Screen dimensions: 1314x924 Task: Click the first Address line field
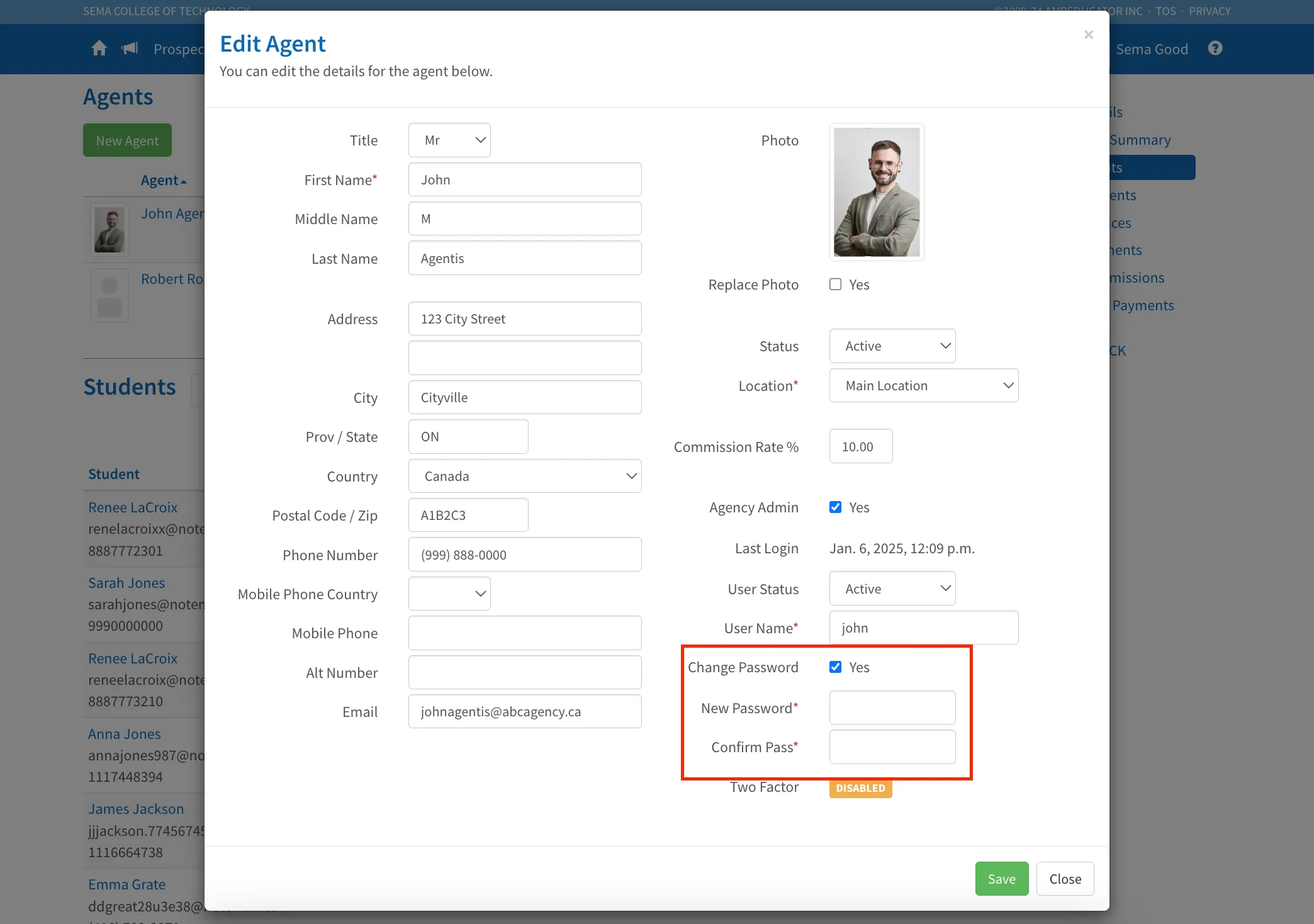click(525, 318)
